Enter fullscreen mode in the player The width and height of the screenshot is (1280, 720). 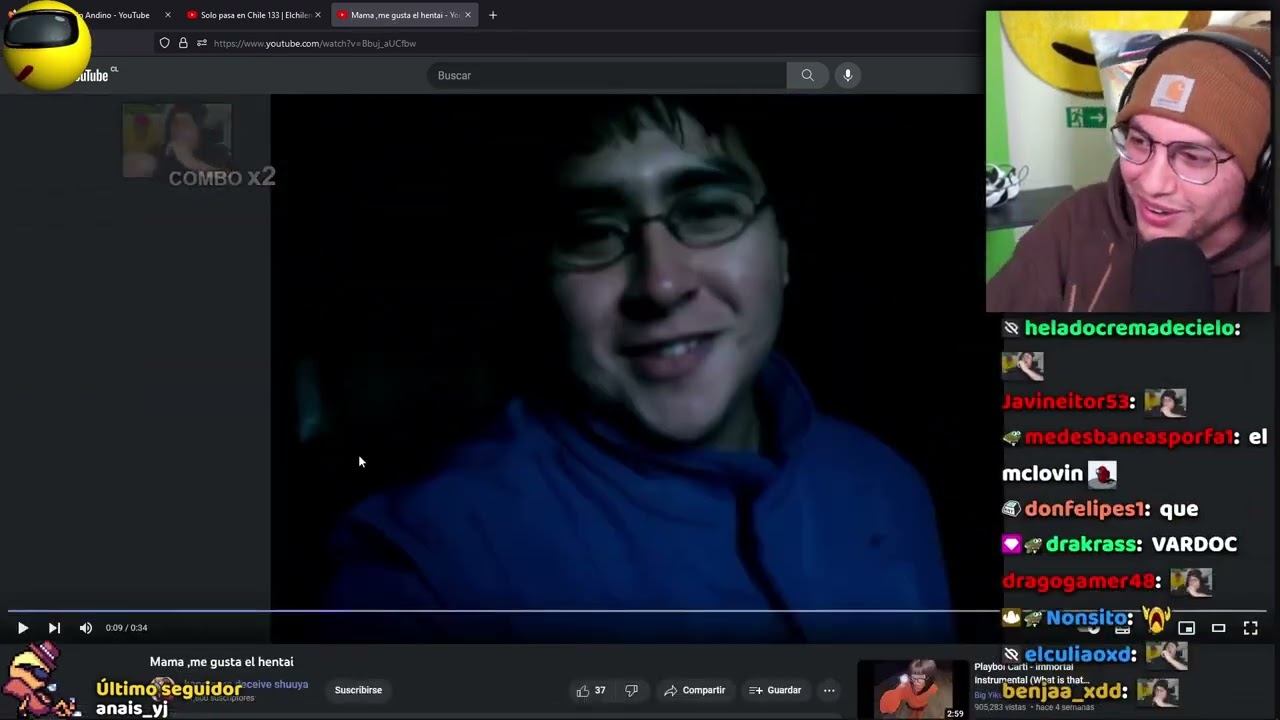[x=1250, y=628]
